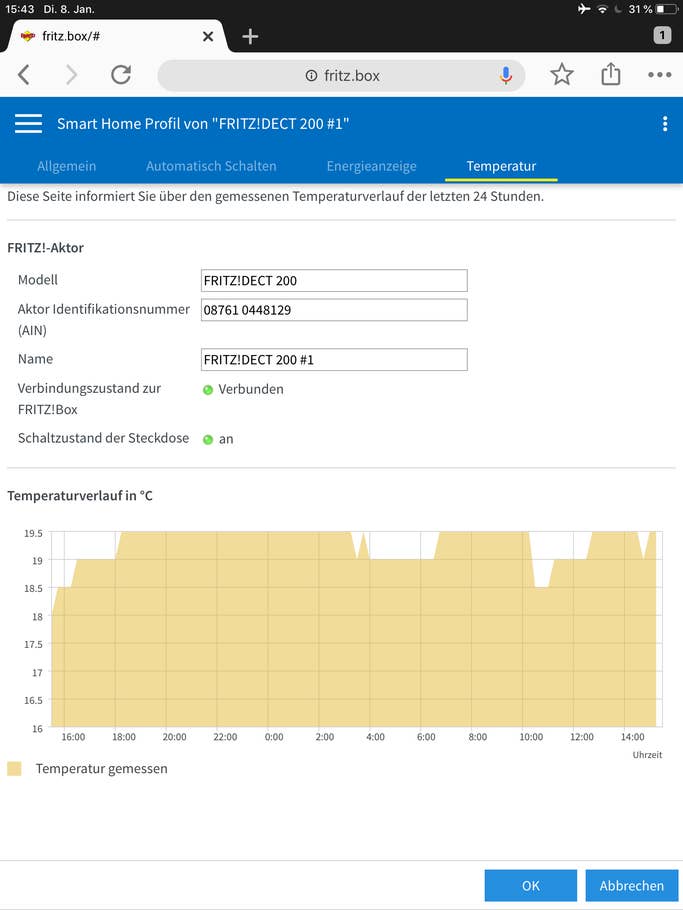Click the 'Temperatur gemessen' legend text
The height and width of the screenshot is (910, 683).
point(102,769)
